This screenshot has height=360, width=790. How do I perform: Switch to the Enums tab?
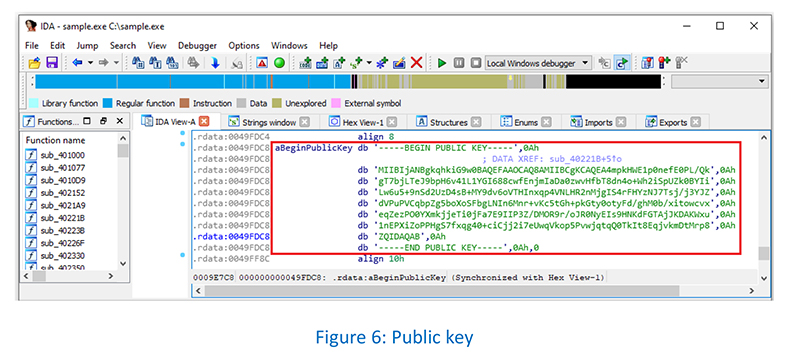525,122
